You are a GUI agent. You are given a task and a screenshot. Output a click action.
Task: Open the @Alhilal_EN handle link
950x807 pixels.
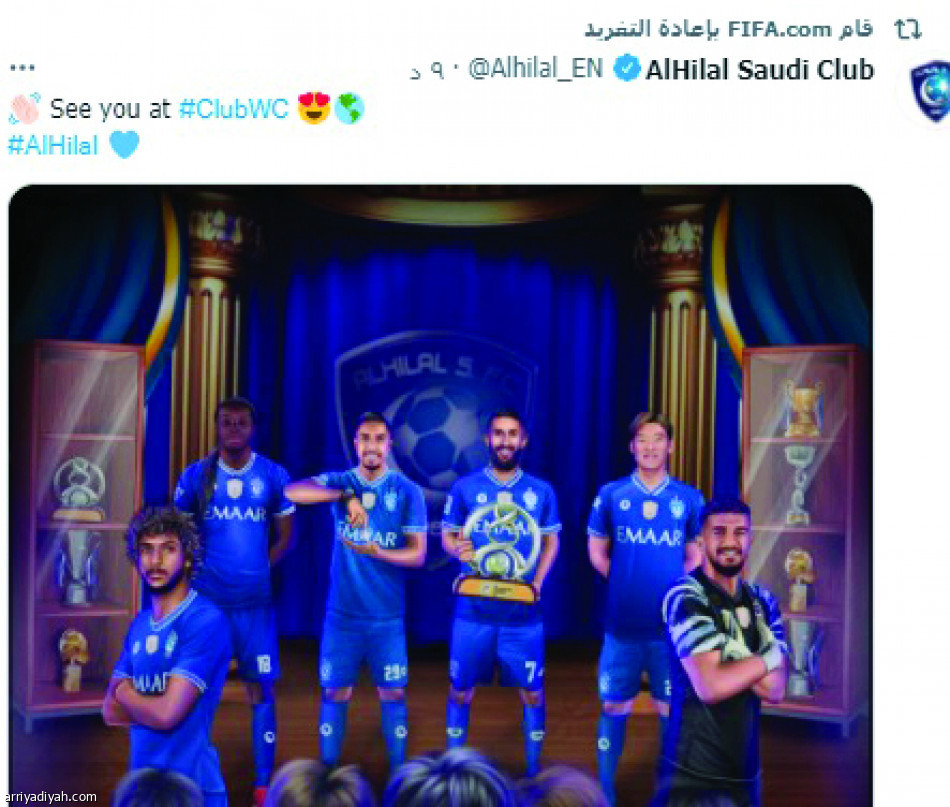coord(536,68)
